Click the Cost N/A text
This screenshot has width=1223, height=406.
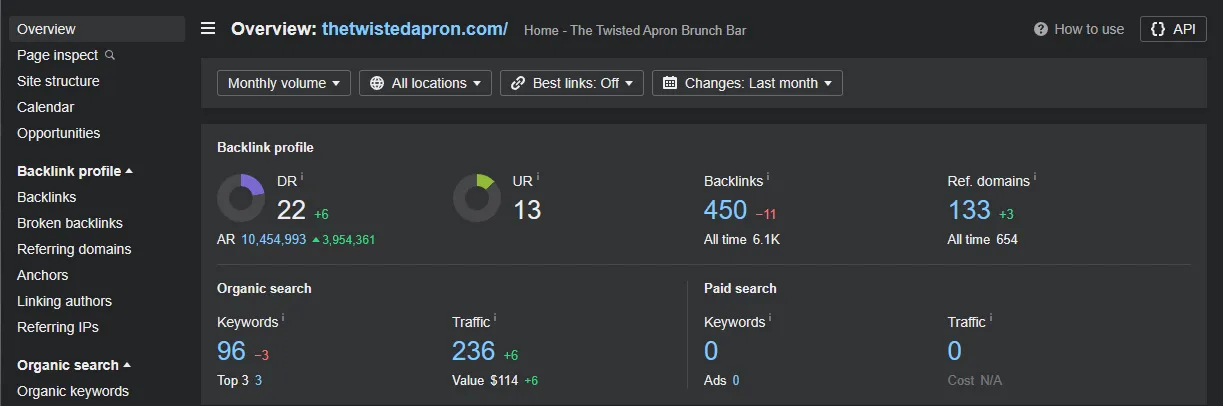[x=975, y=381]
